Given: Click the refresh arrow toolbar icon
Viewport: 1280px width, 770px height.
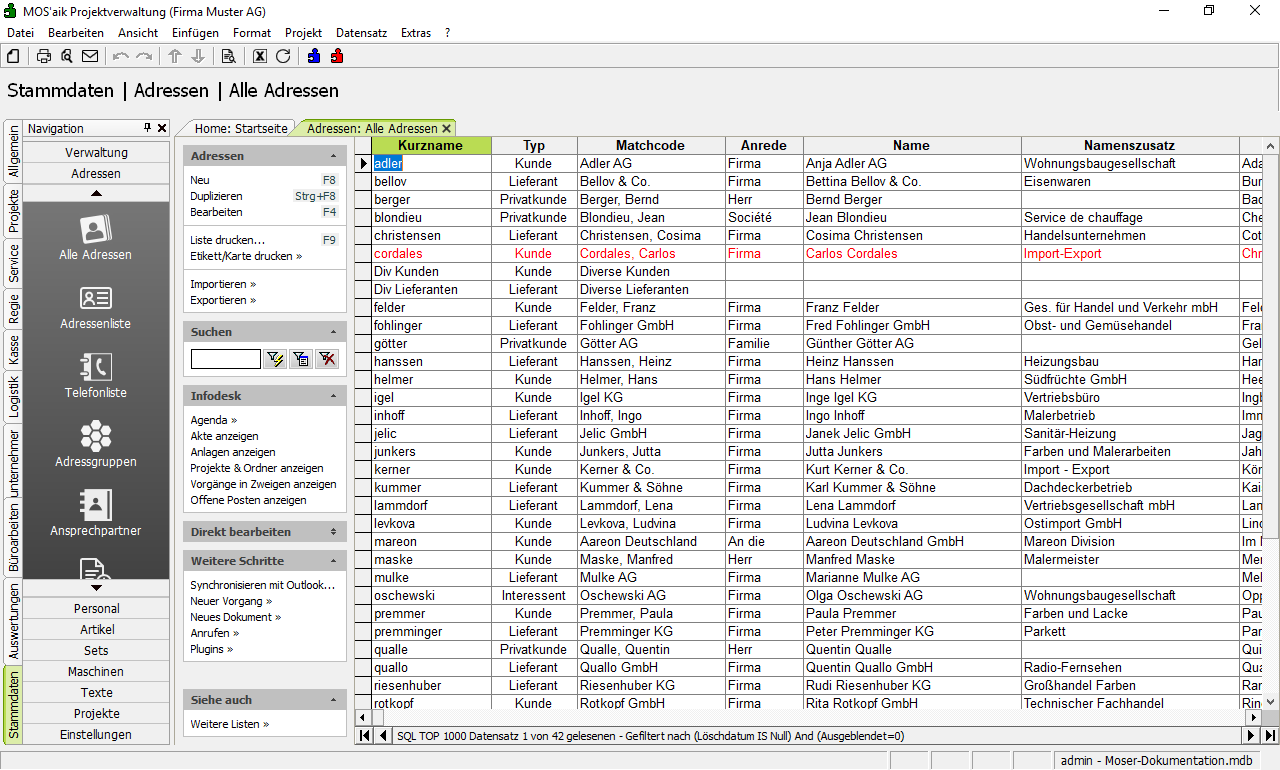Looking at the screenshot, I should [x=283, y=56].
